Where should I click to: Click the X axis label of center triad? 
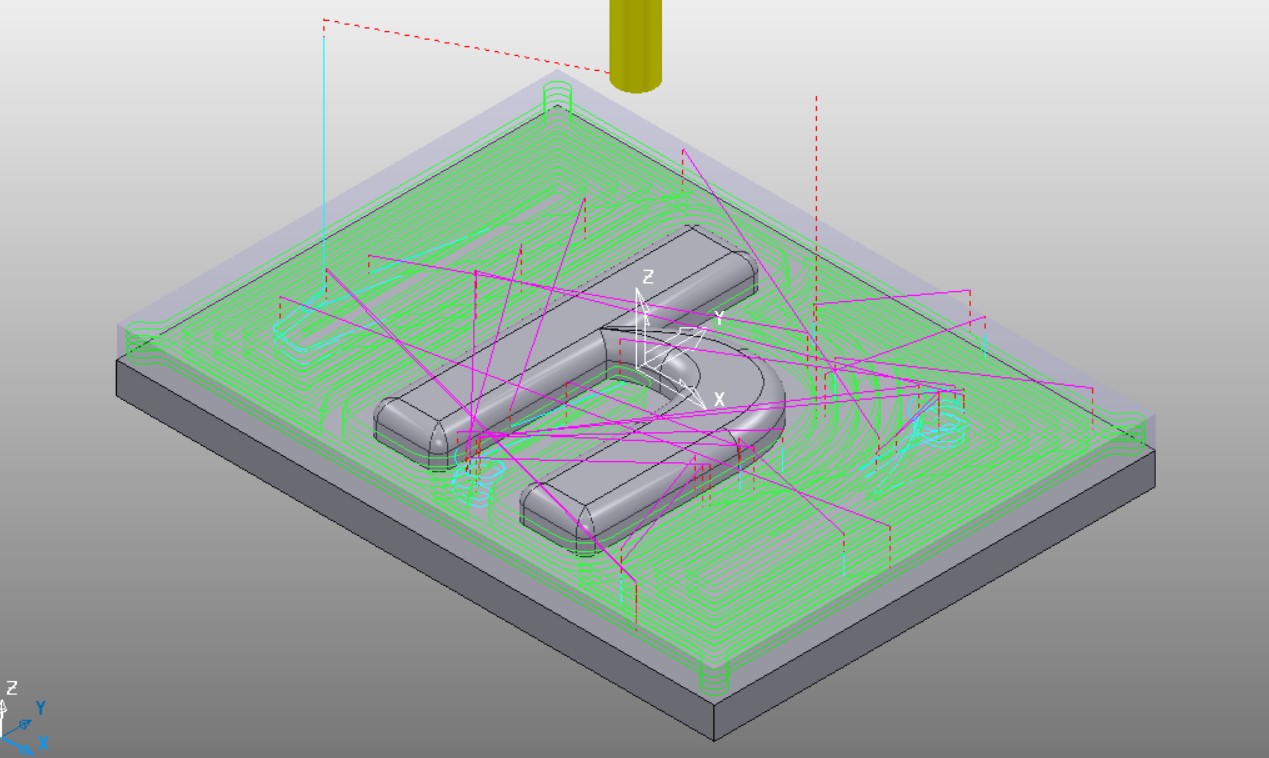(x=719, y=400)
